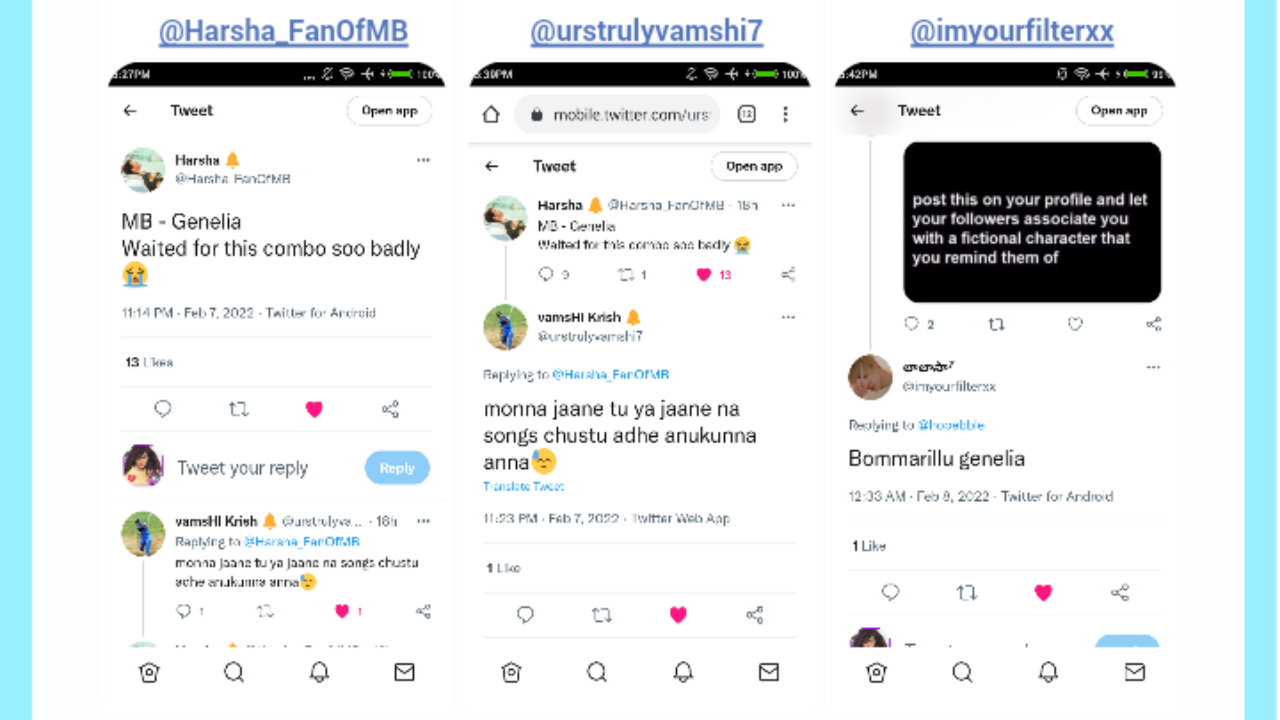
Task: Go back from Harsha's tweet with arrow
Action: pyautogui.click(x=130, y=111)
